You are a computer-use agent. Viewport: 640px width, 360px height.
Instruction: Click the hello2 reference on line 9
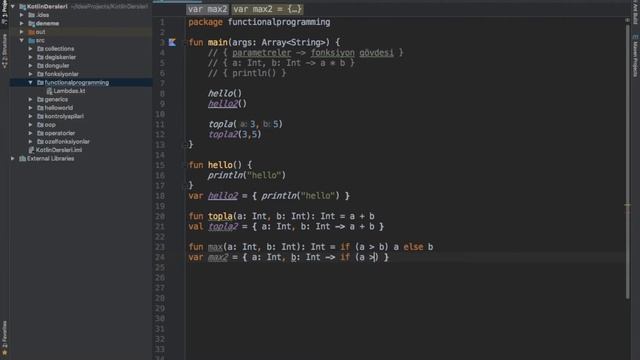223,104
